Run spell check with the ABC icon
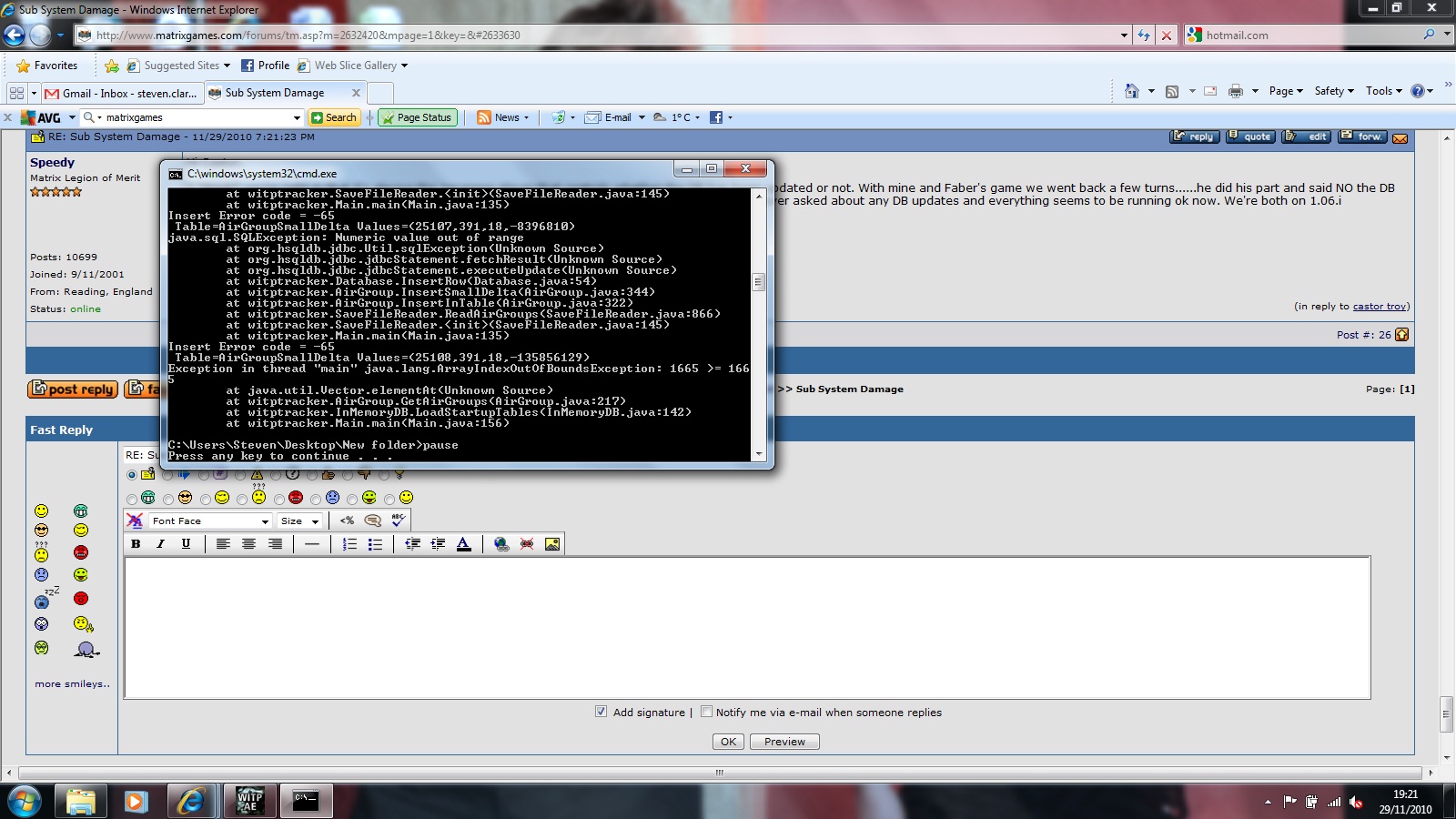1456x819 pixels. click(398, 520)
